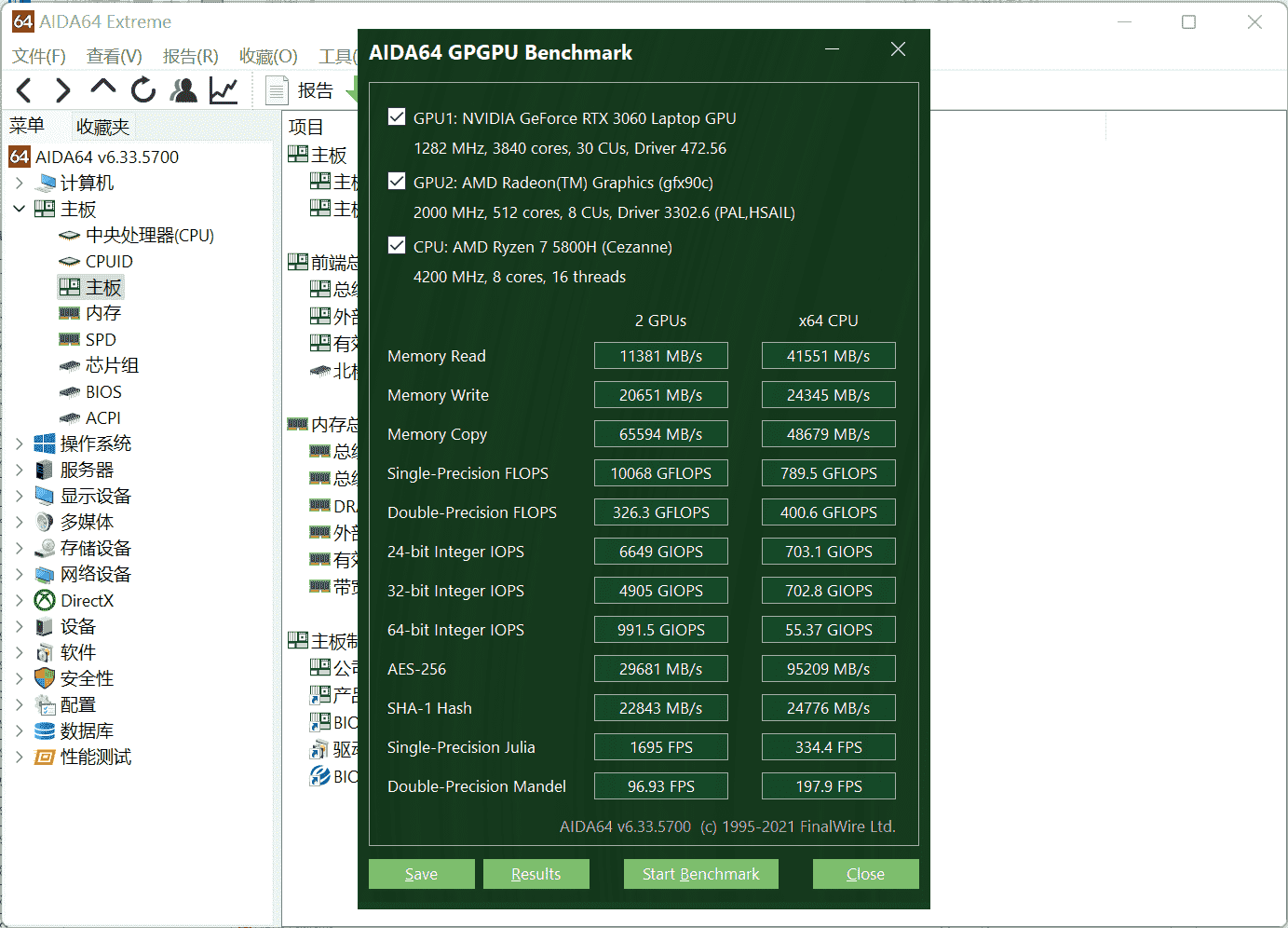Expand the 操作系统 tree node
Image resolution: width=1288 pixels, height=928 pixels.
pyautogui.click(x=19, y=444)
